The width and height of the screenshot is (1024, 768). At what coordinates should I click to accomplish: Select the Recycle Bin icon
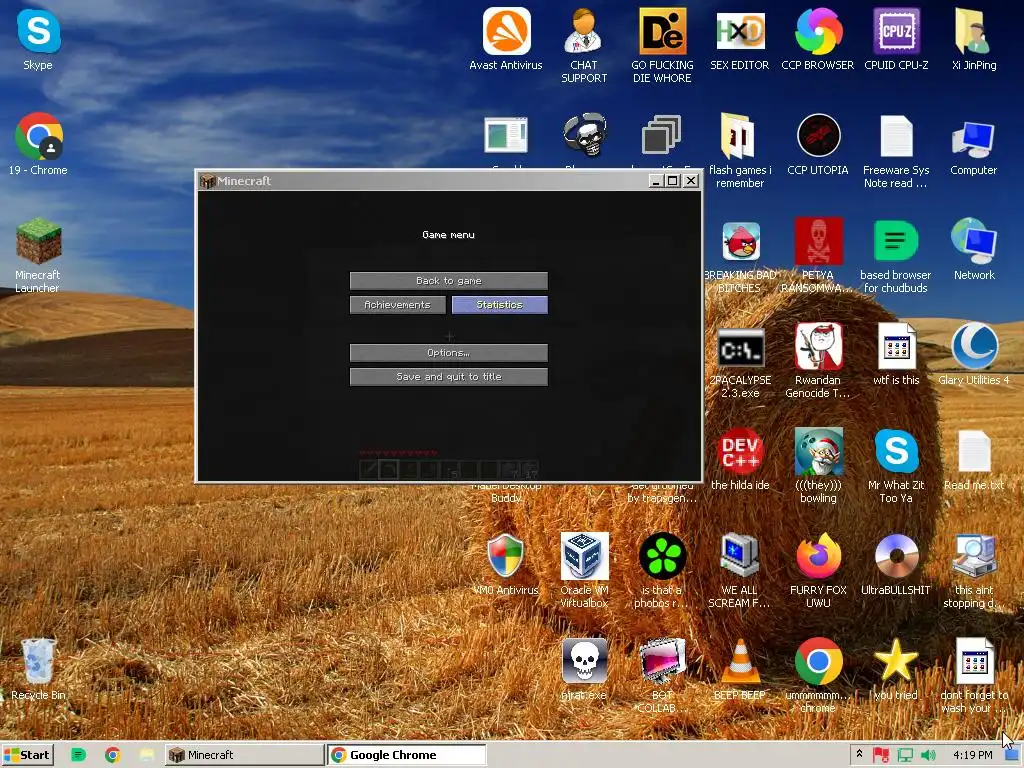coord(38,669)
